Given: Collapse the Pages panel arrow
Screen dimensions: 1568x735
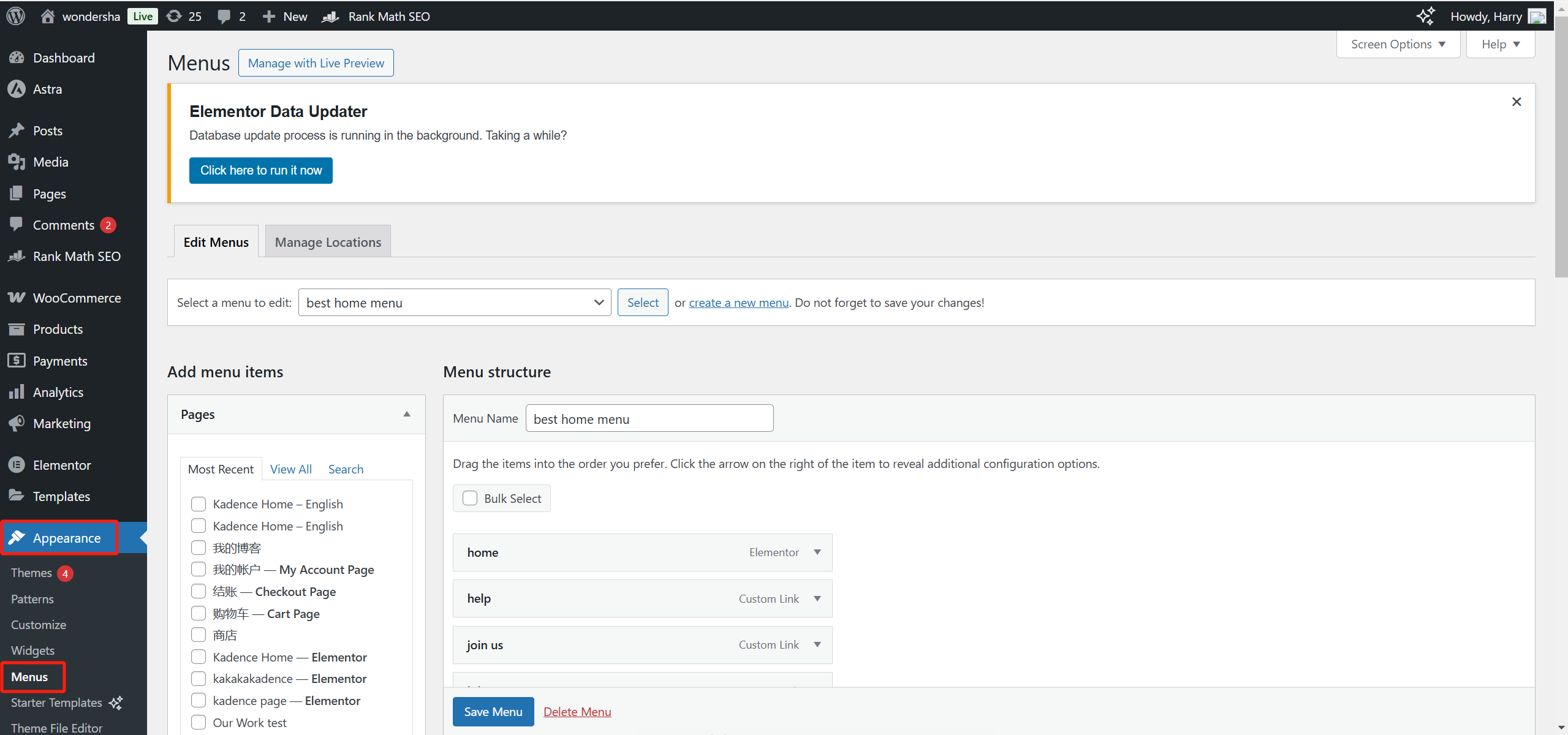Looking at the screenshot, I should [407, 414].
